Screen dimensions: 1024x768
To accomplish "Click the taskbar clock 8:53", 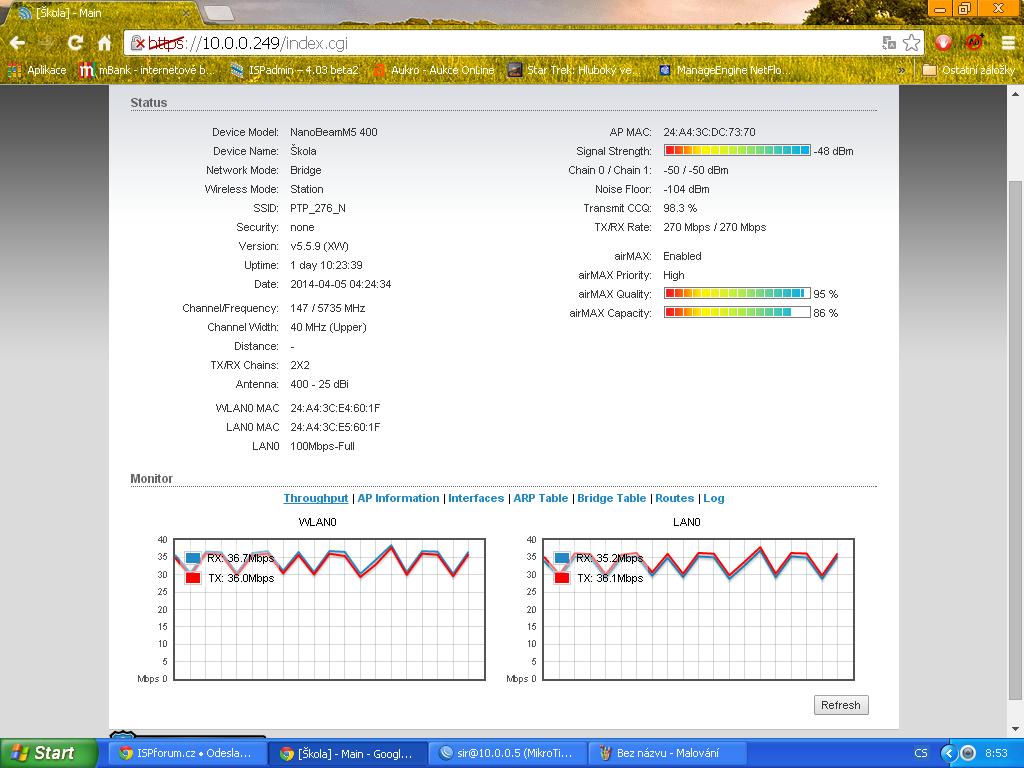I will [x=997, y=754].
